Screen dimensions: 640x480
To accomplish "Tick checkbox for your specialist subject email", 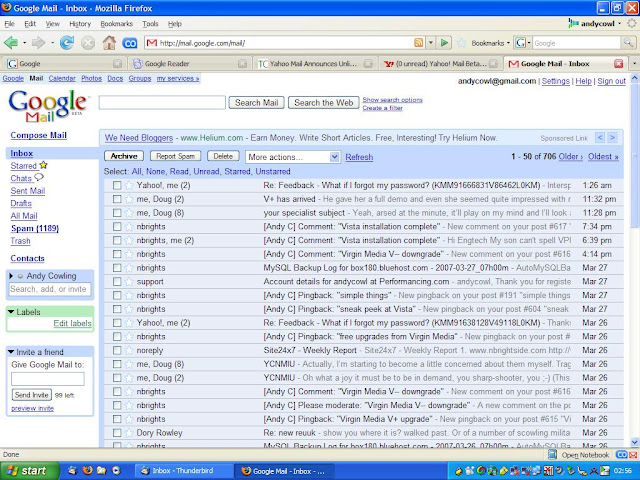I will 117,213.
